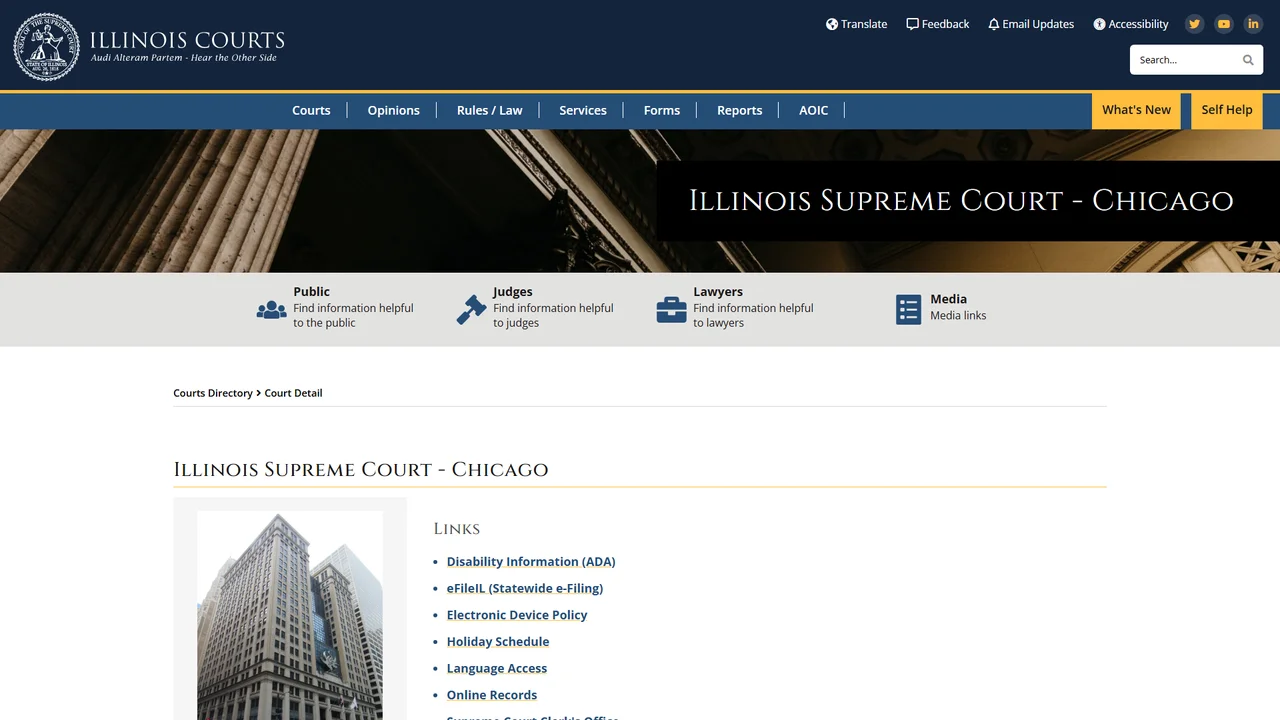Click the Judges gavel icon
The height and width of the screenshot is (720, 1280).
coord(471,310)
